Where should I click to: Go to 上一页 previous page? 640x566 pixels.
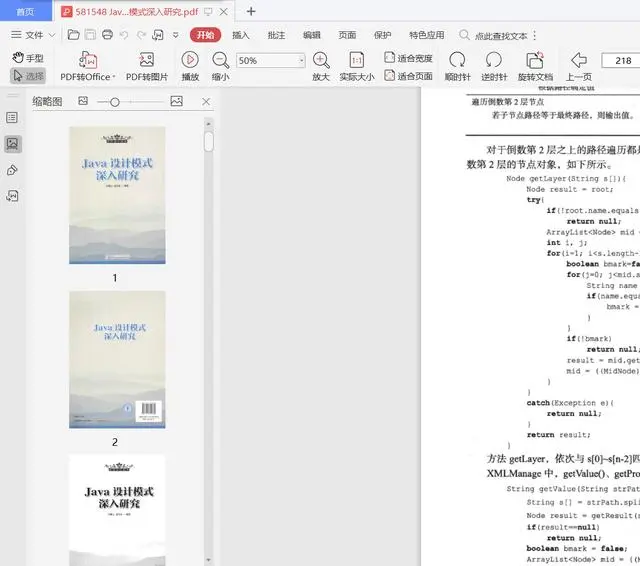579,66
